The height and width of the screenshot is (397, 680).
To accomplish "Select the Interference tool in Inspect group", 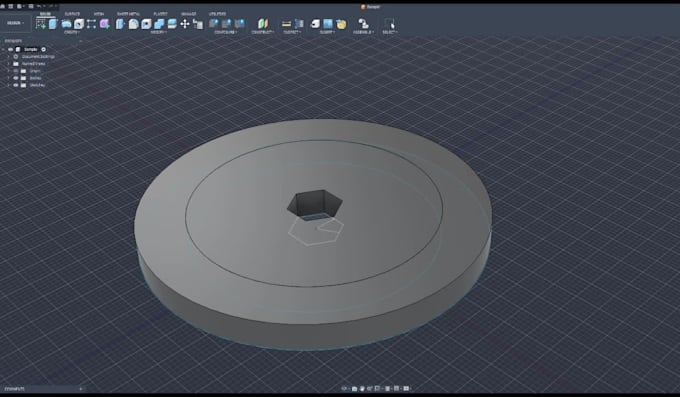I will 299,24.
